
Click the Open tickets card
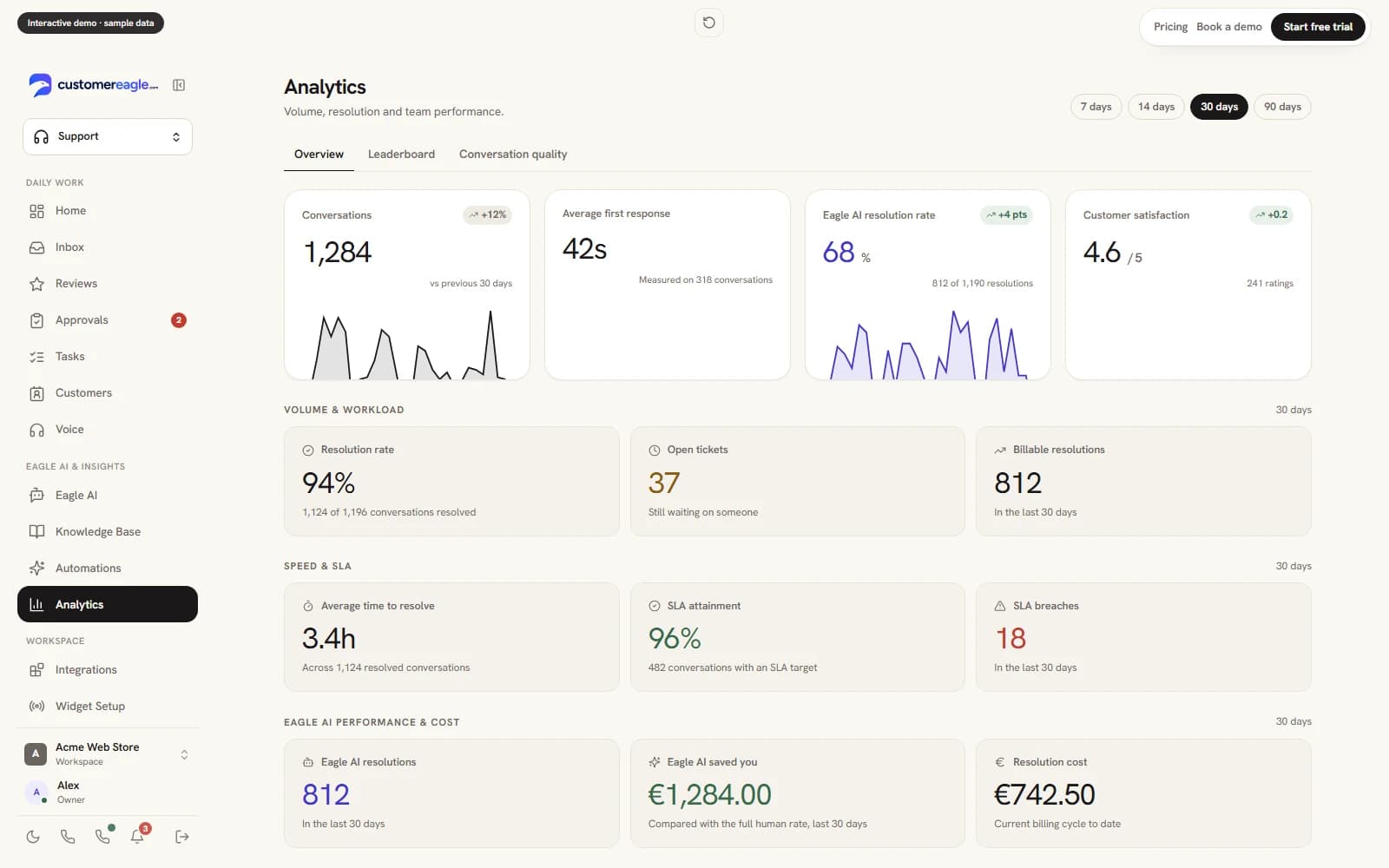[798, 481]
